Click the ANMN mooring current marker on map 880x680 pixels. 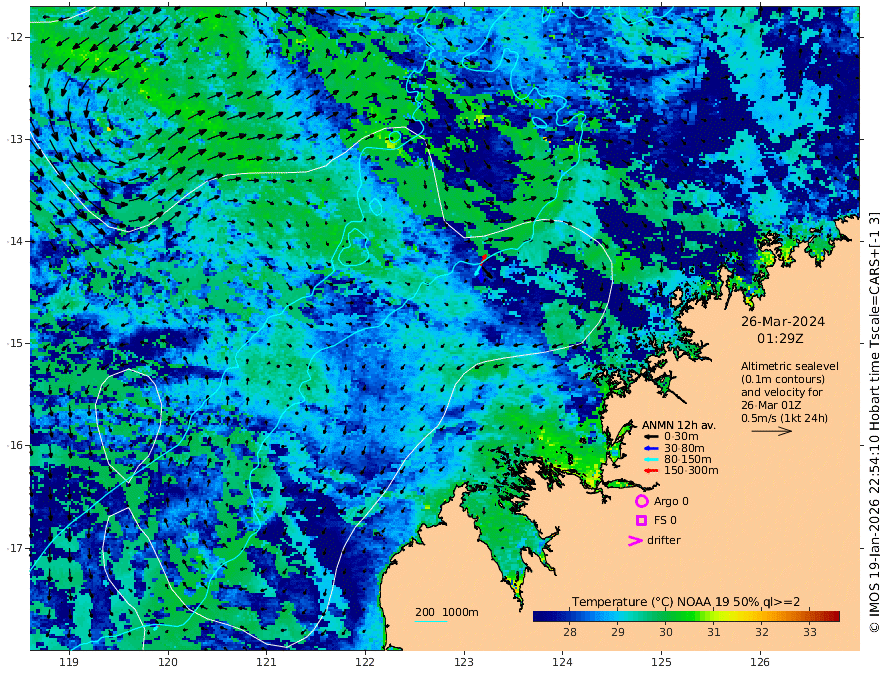click(x=482, y=267)
